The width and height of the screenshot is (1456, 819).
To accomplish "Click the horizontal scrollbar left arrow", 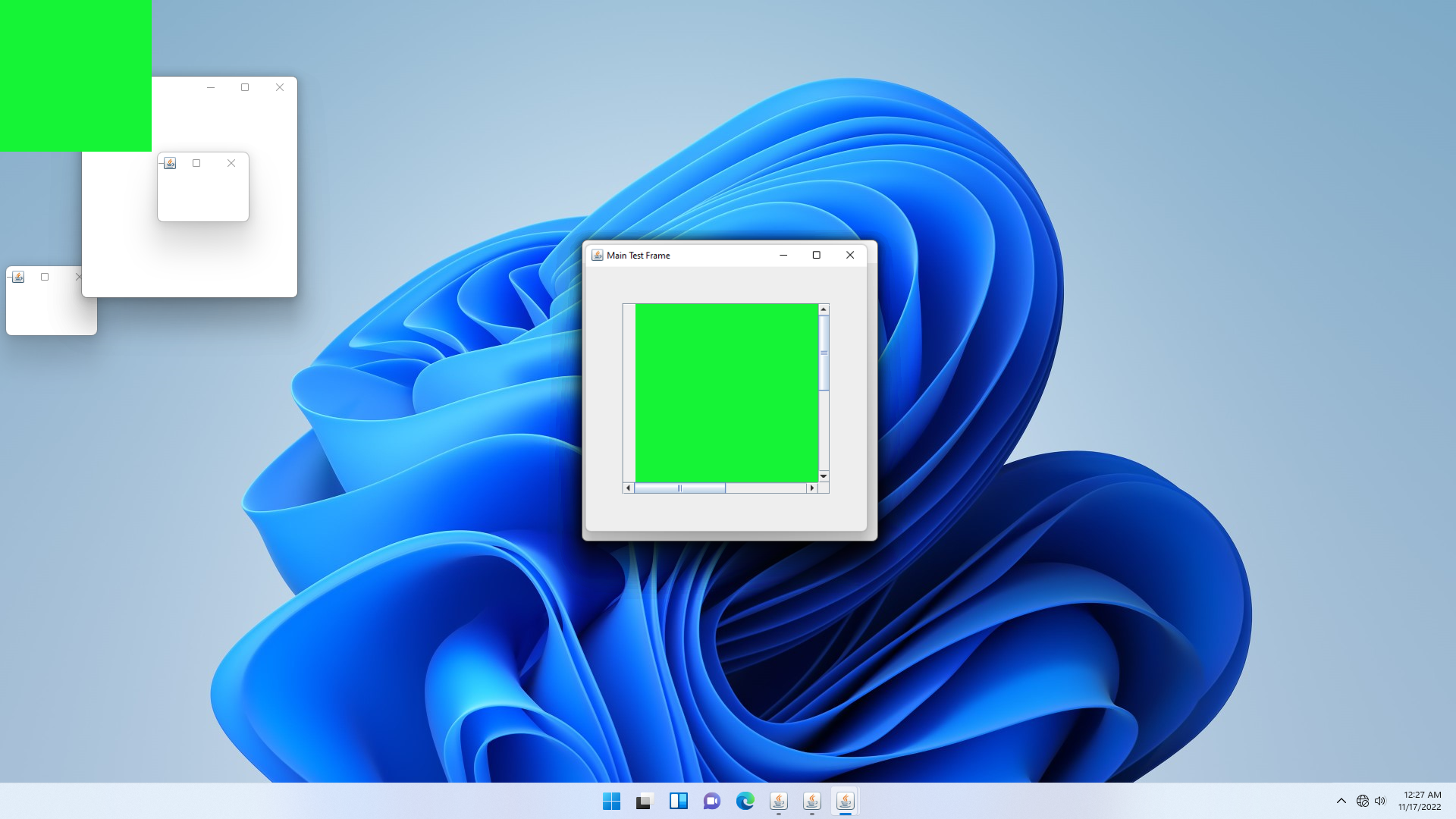I will pos(628,488).
